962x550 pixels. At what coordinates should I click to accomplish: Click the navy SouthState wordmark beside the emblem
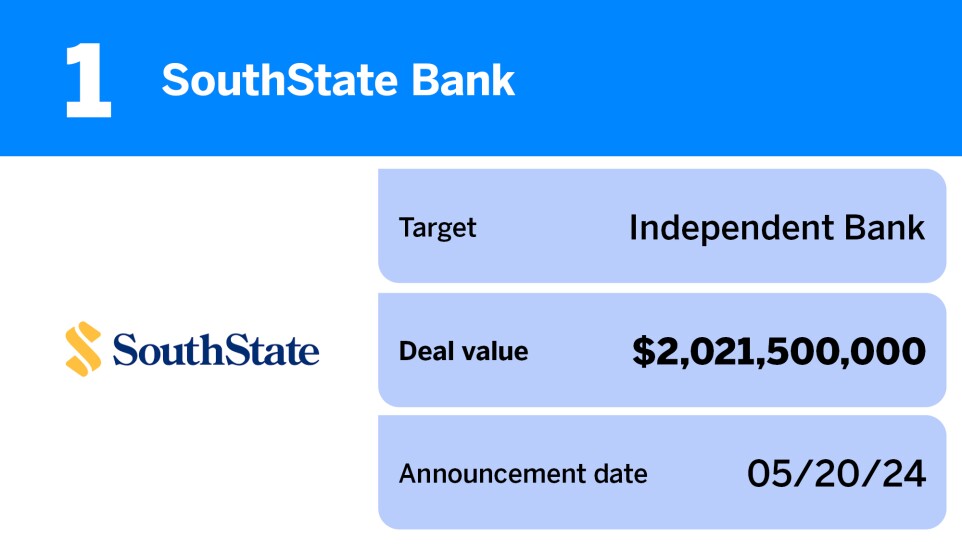pos(216,350)
